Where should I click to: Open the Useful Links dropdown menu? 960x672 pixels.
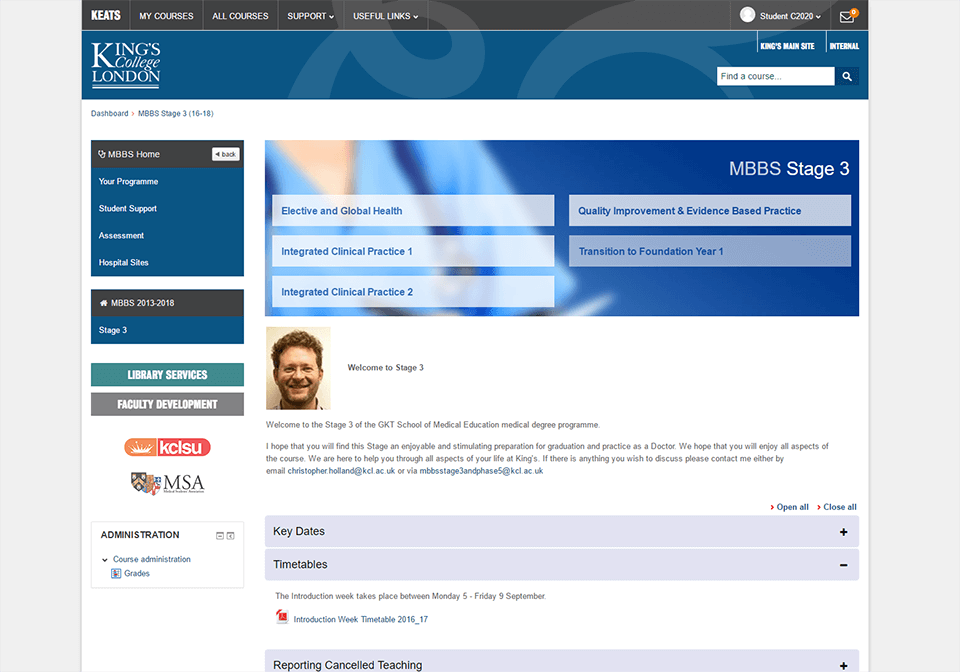point(385,16)
